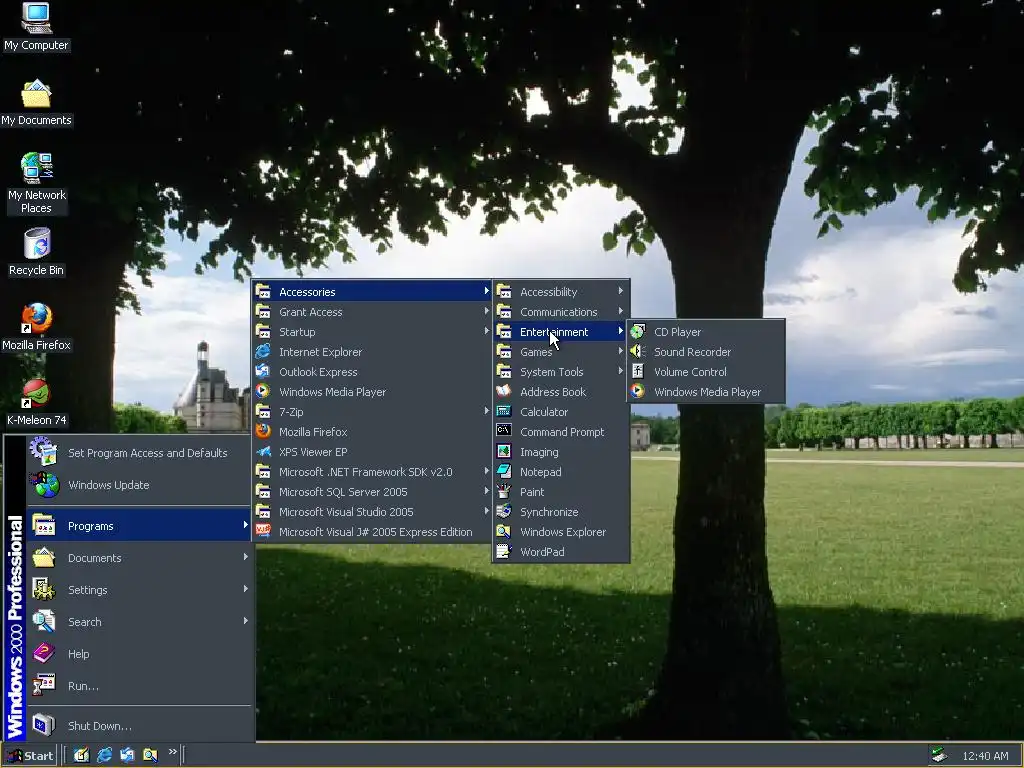Expand the System Tools submenu arrow
This screenshot has width=1024, height=768.
[620, 372]
